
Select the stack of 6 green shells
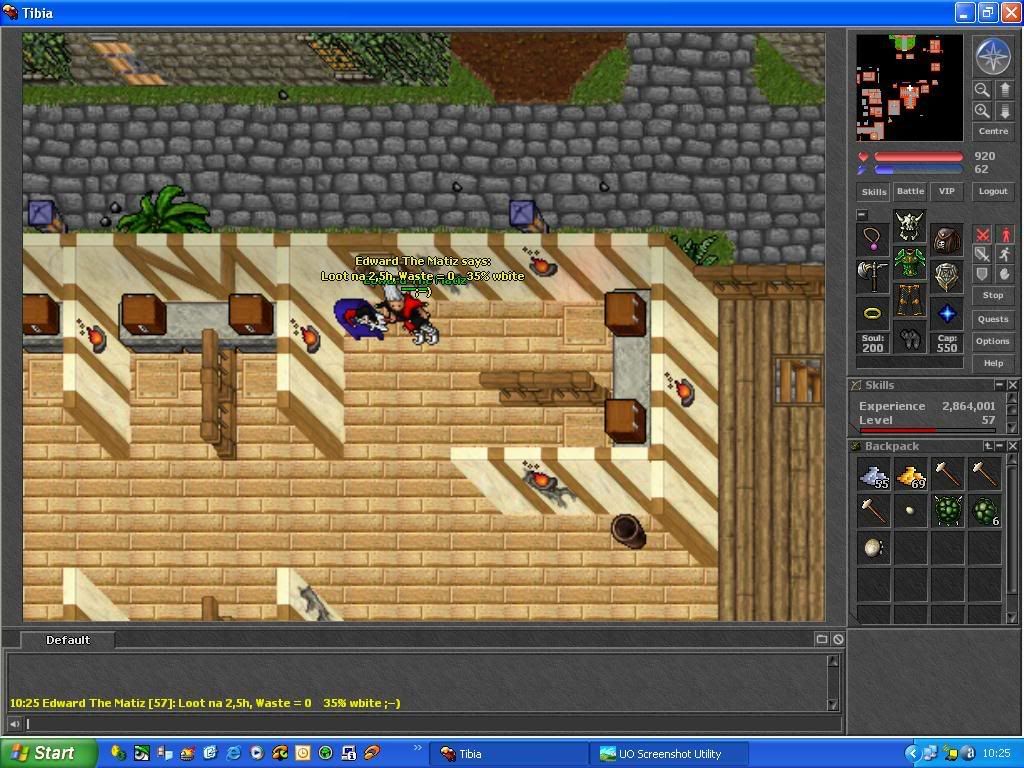(x=985, y=511)
